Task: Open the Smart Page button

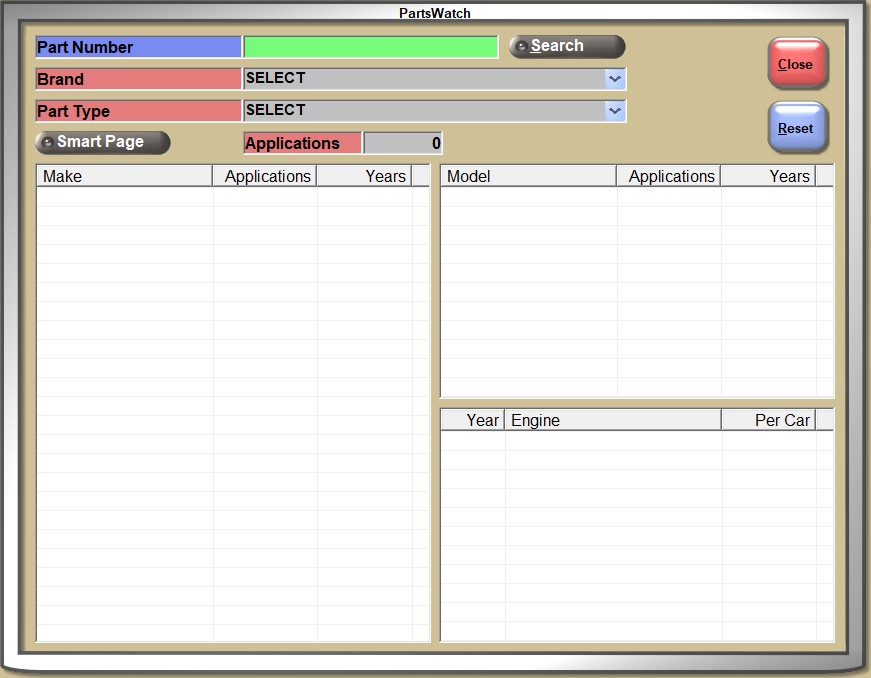Action: pos(102,142)
